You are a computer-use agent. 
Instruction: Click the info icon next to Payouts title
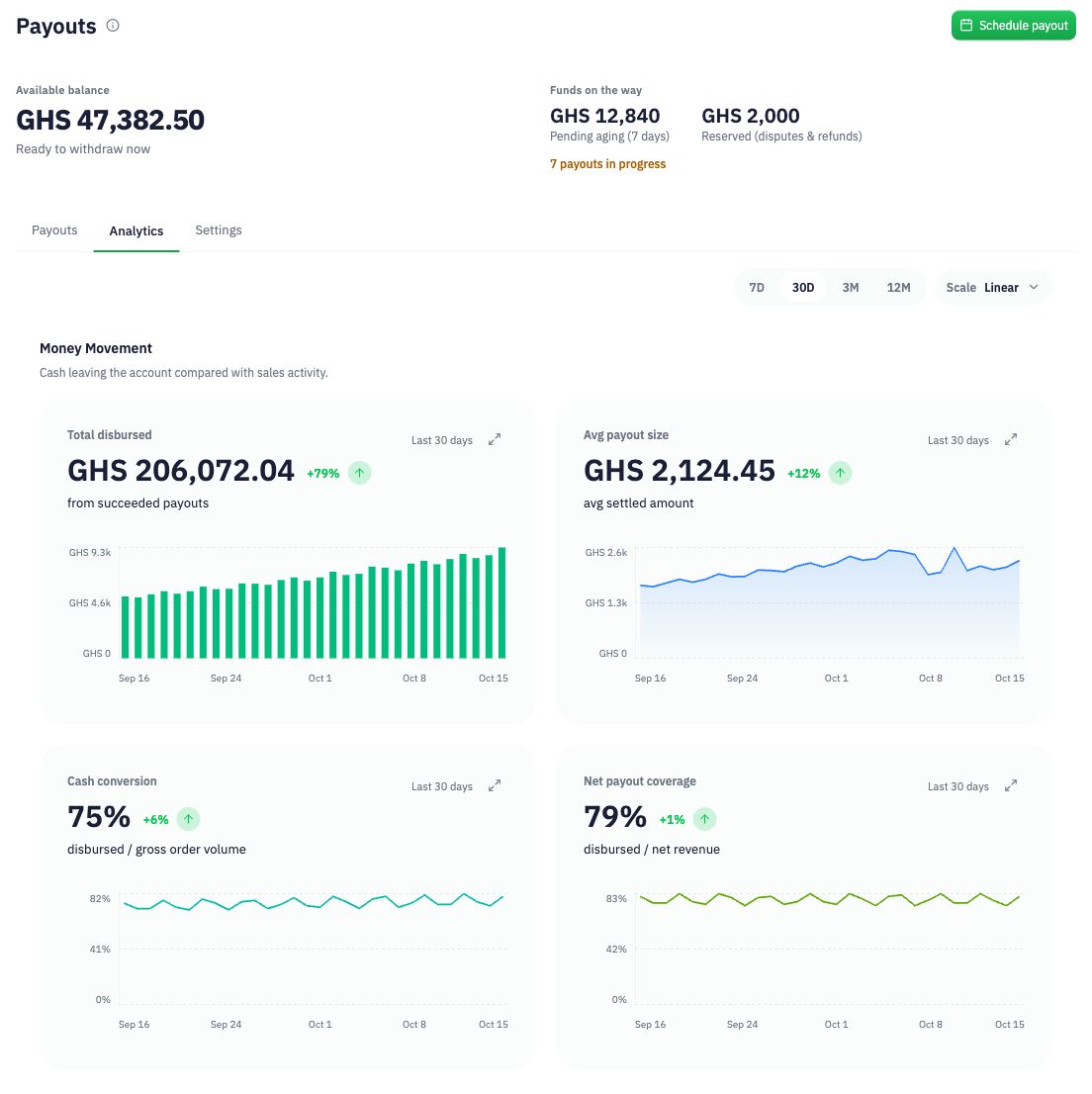click(x=113, y=26)
